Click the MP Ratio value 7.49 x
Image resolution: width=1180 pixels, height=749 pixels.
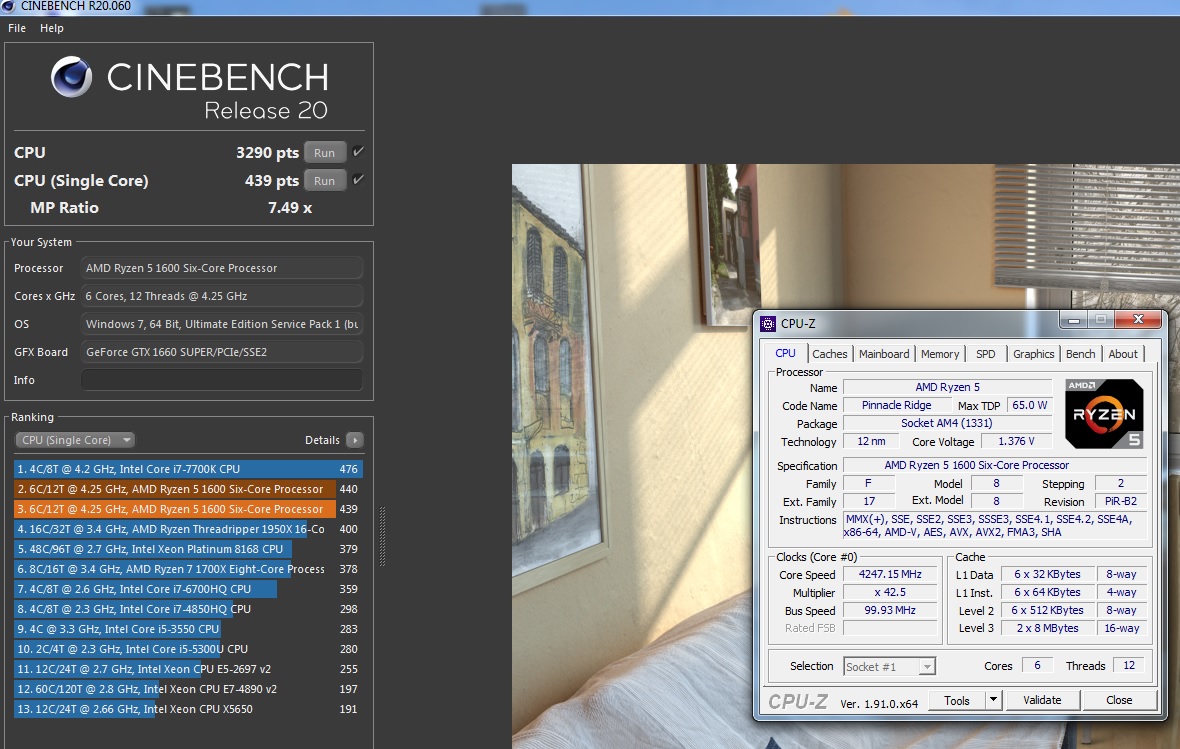(290, 208)
